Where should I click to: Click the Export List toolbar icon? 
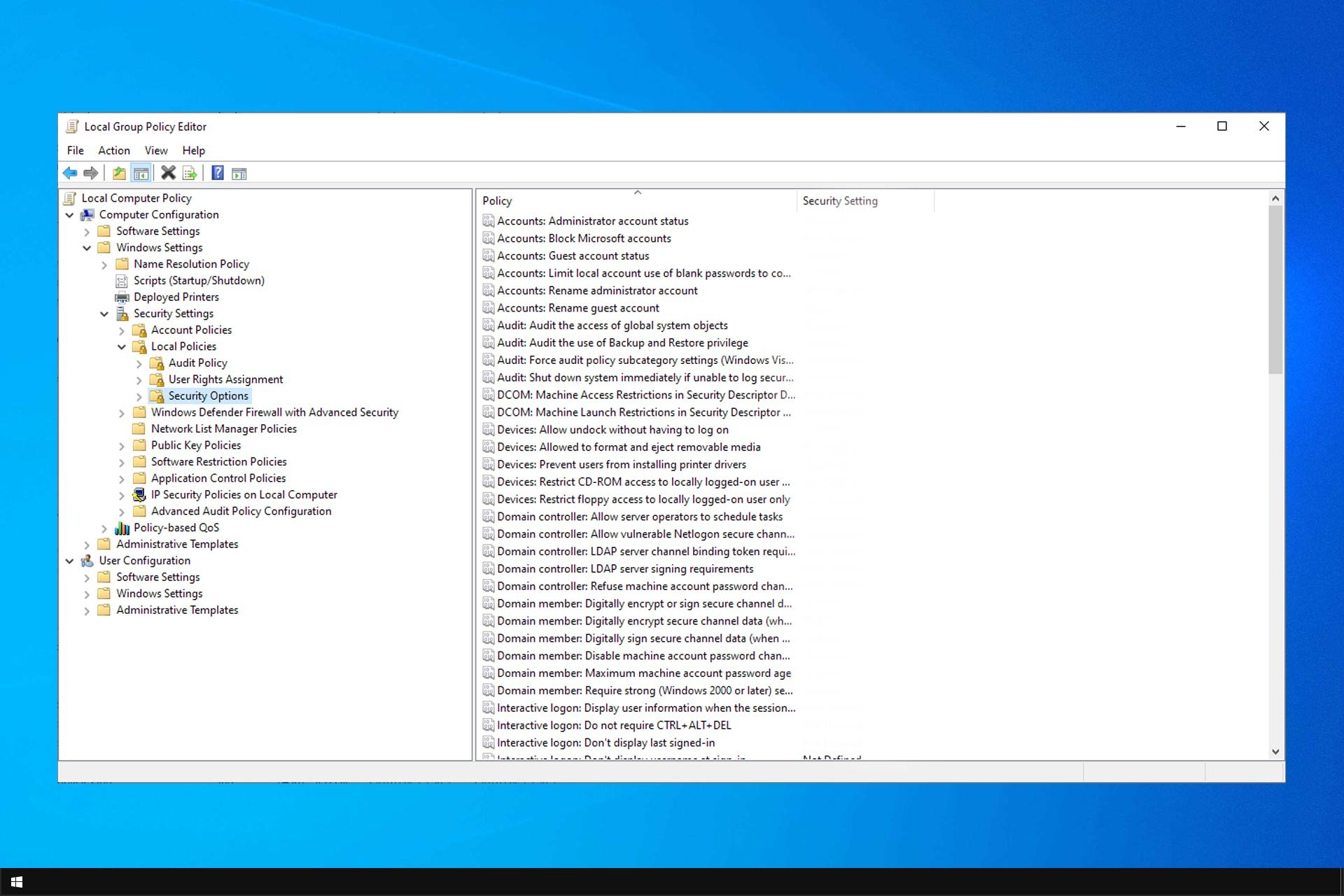click(x=190, y=173)
